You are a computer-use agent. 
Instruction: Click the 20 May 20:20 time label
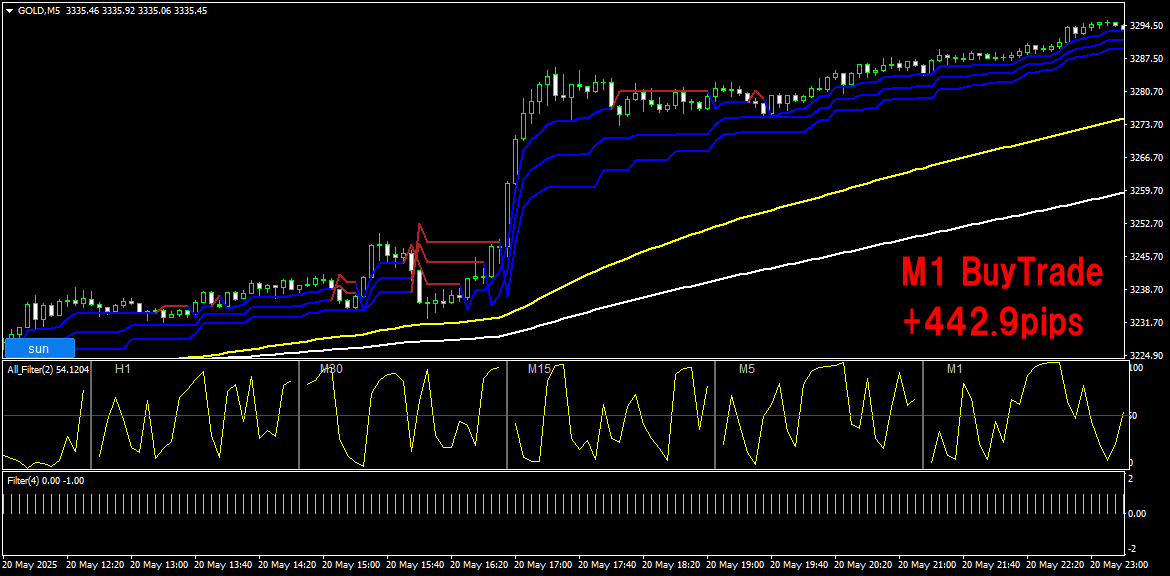[863, 565]
